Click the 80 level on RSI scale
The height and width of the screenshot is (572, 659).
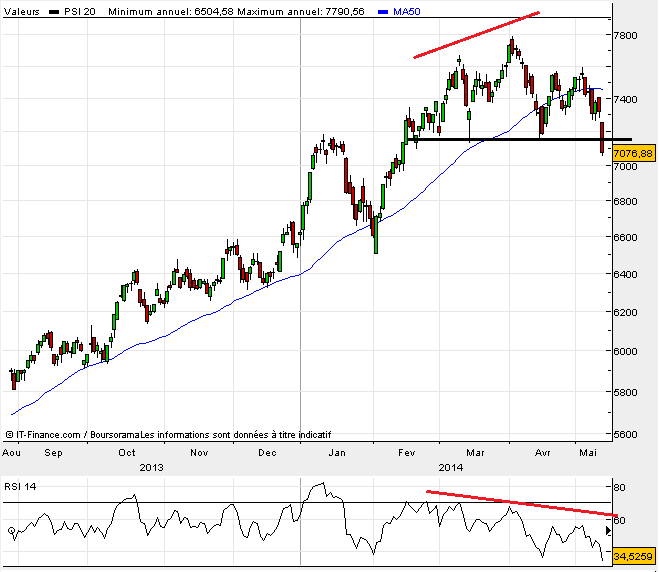[x=620, y=488]
